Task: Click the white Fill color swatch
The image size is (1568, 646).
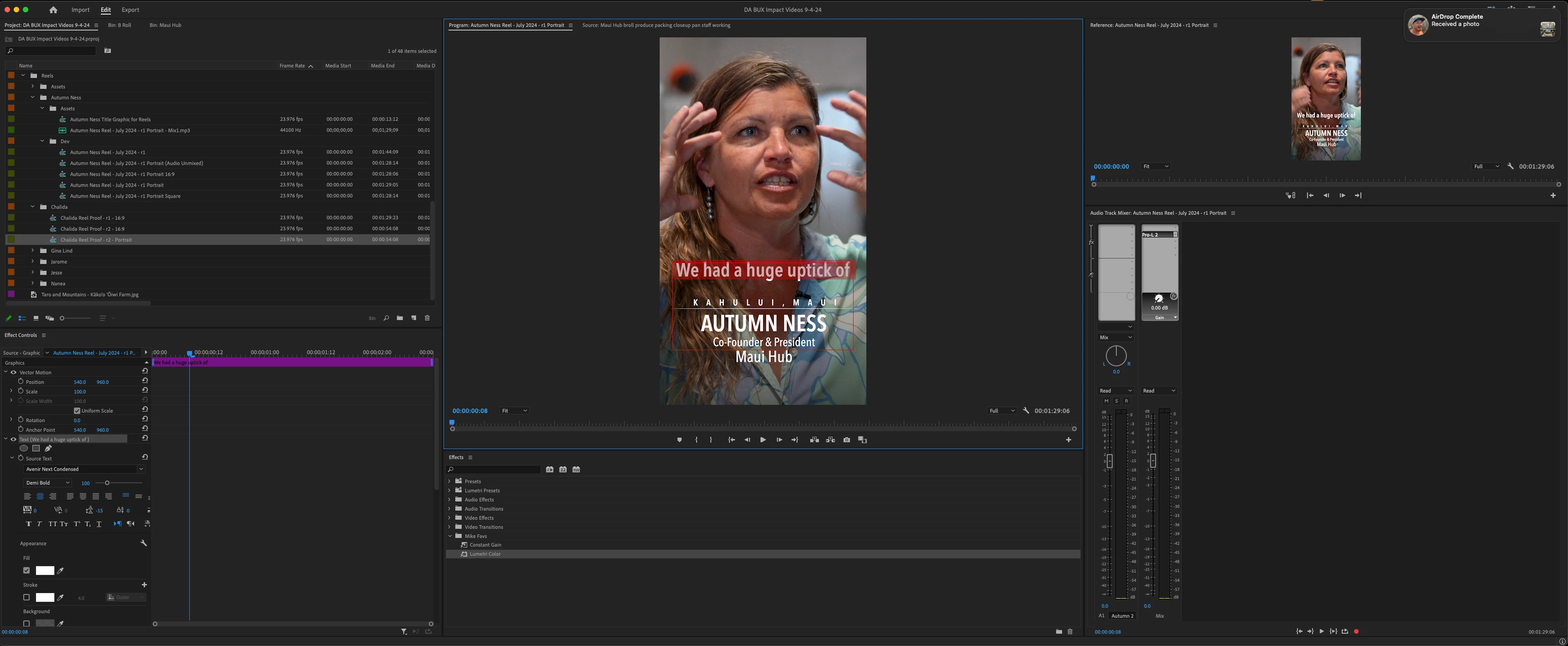Action: pos(44,571)
